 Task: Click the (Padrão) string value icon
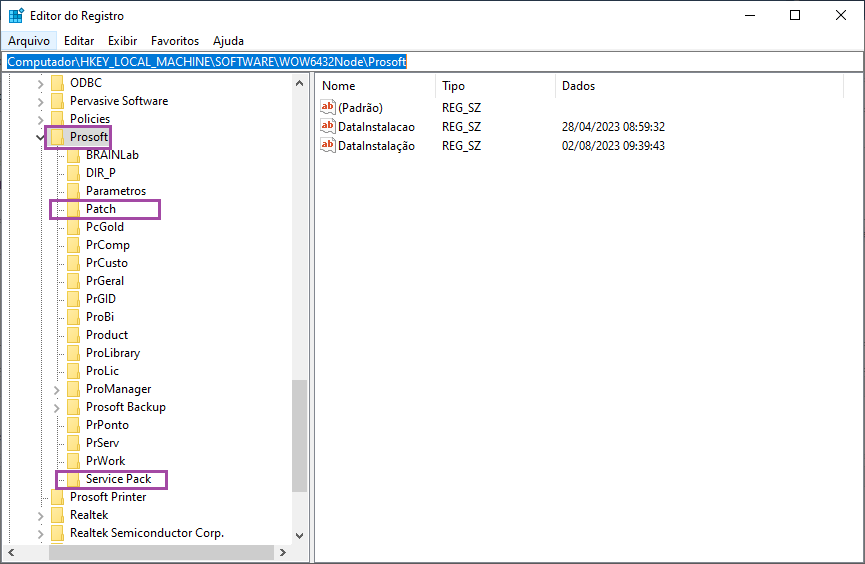tap(328, 107)
